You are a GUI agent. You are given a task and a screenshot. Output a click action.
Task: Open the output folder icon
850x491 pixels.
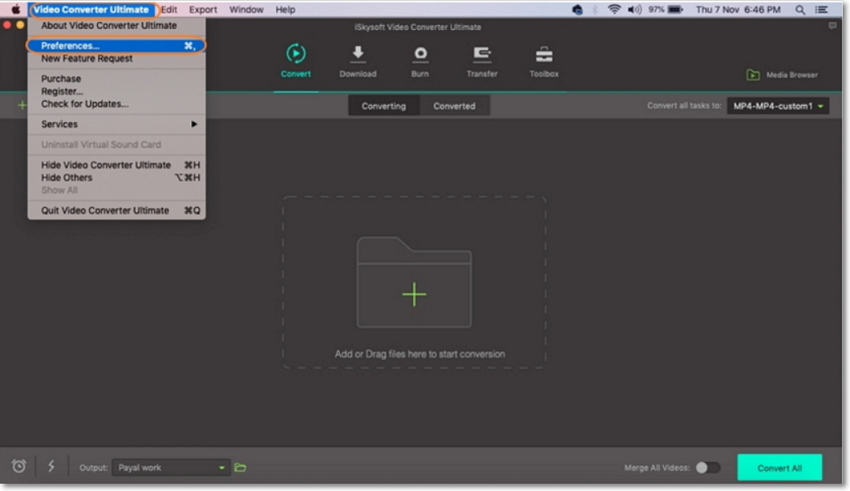coord(240,467)
